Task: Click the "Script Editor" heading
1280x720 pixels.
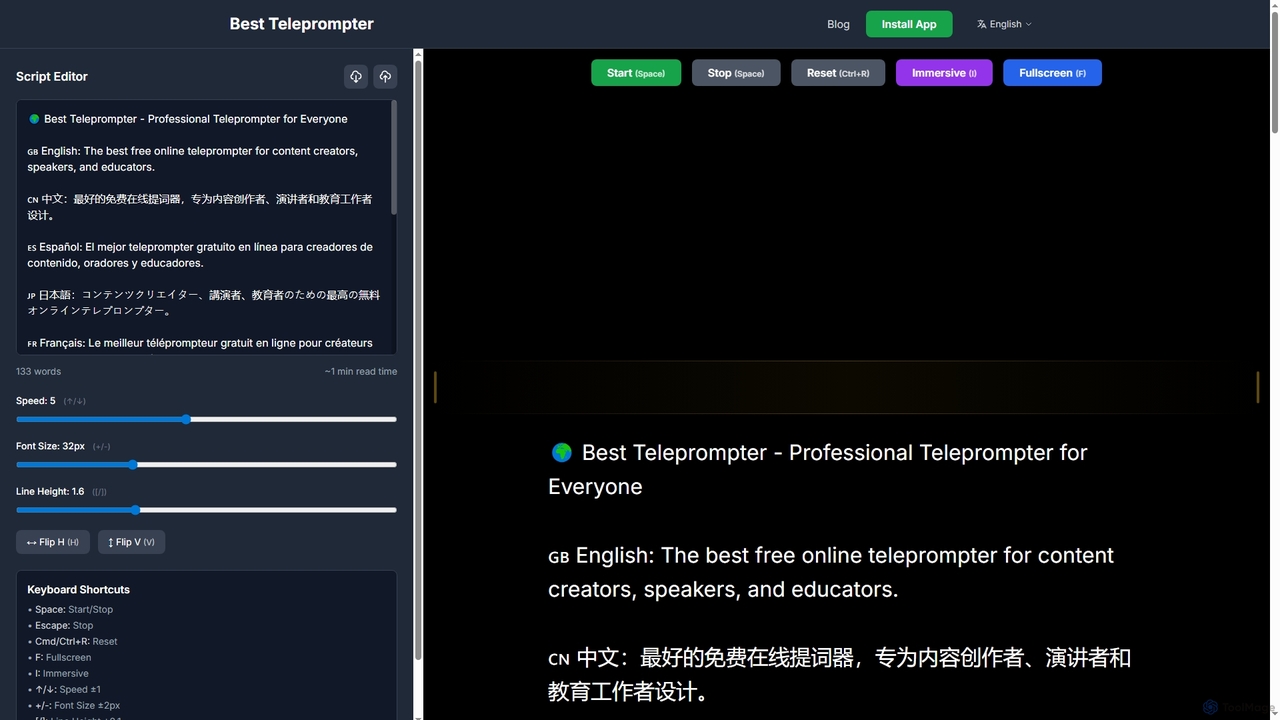Action: pos(52,76)
